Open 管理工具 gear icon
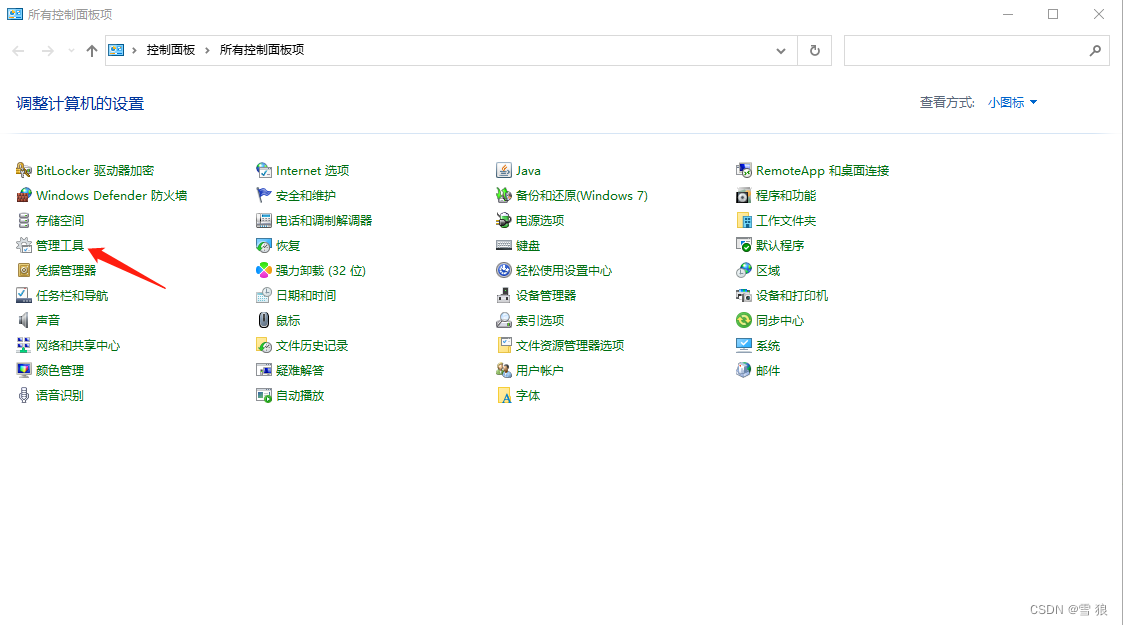 click(x=24, y=246)
